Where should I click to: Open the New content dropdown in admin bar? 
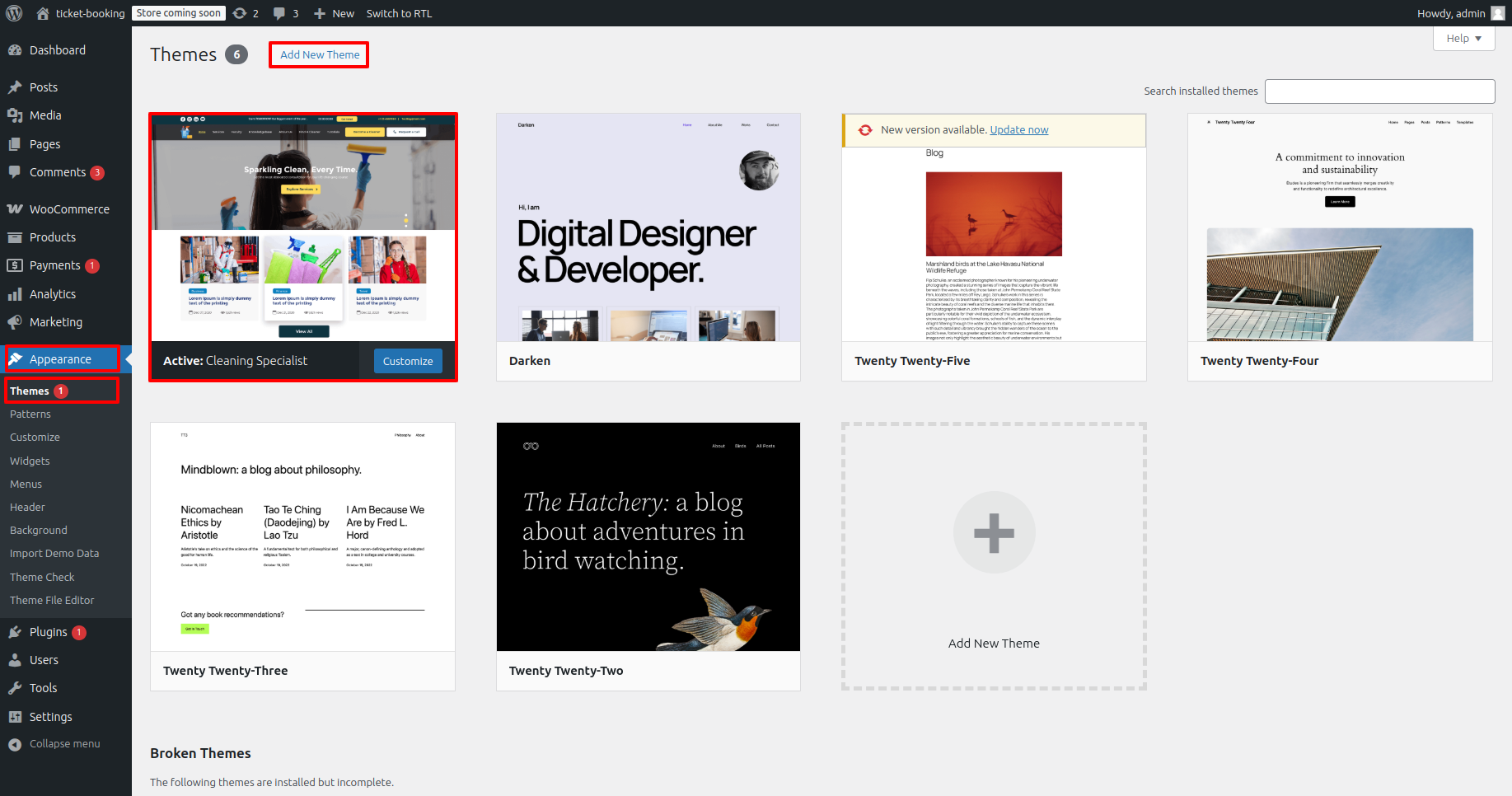(335, 13)
